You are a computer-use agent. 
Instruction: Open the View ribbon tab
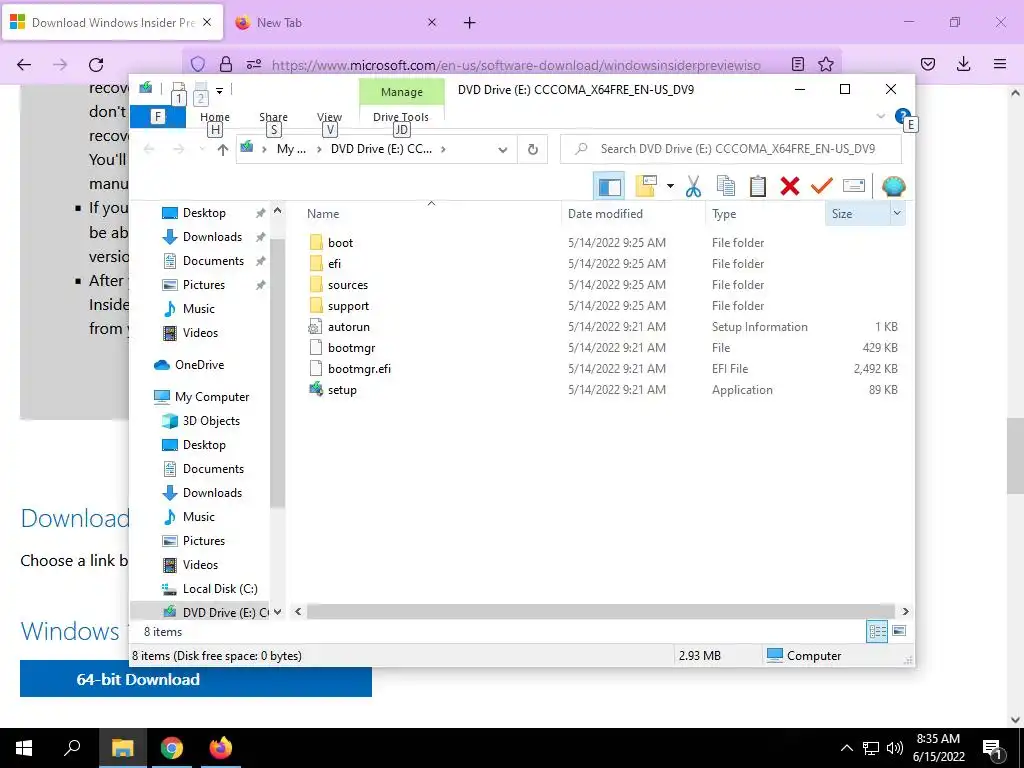pos(329,117)
